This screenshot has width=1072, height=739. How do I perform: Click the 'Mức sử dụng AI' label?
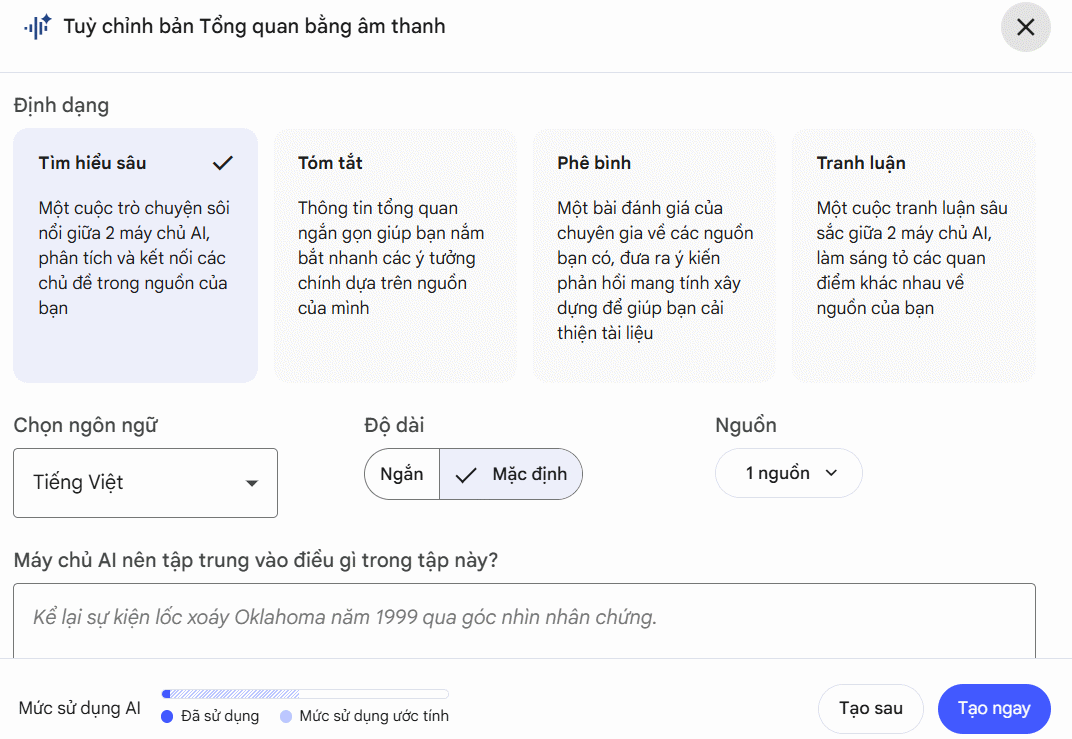(80, 708)
